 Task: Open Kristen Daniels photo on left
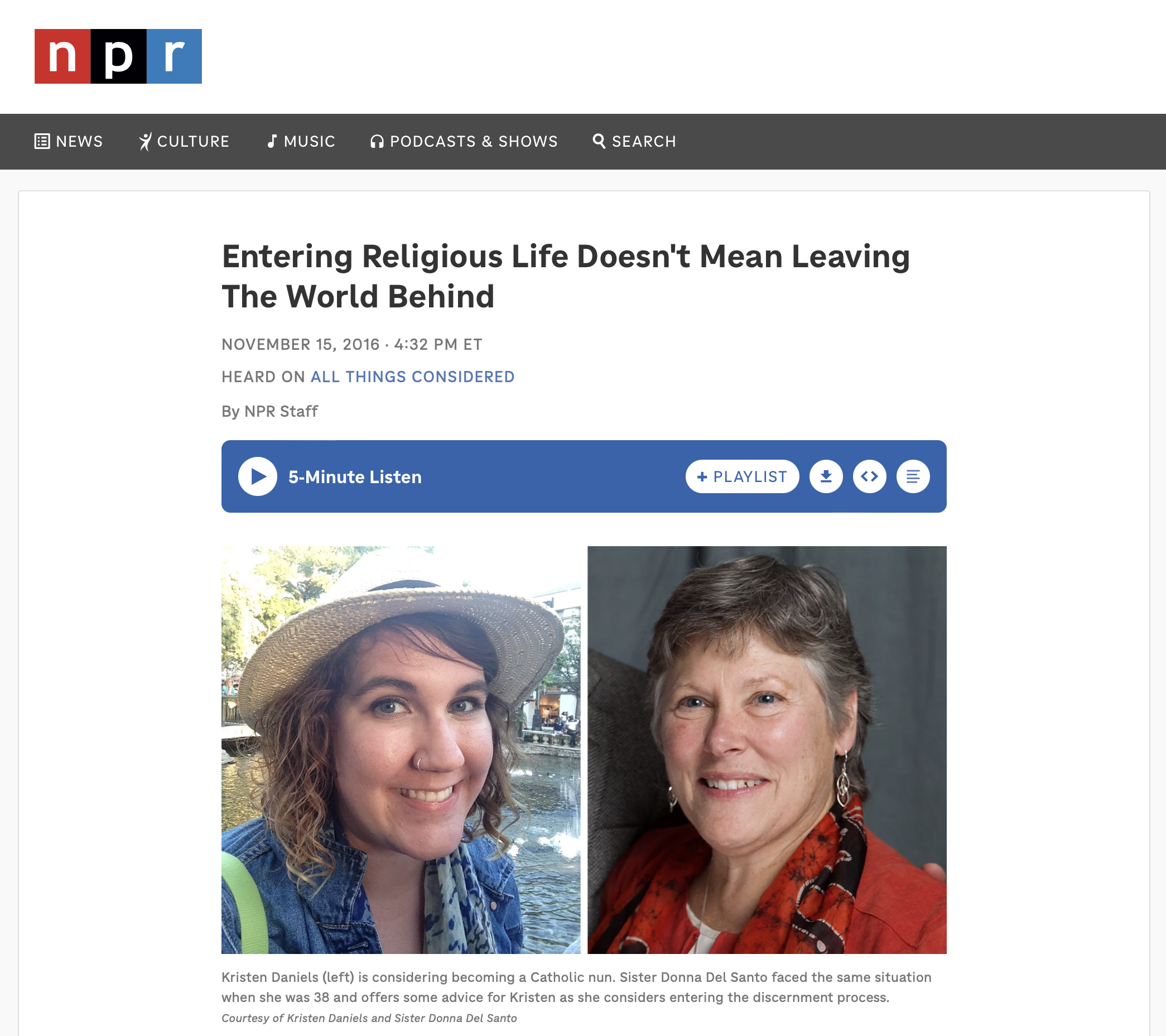tap(401, 750)
